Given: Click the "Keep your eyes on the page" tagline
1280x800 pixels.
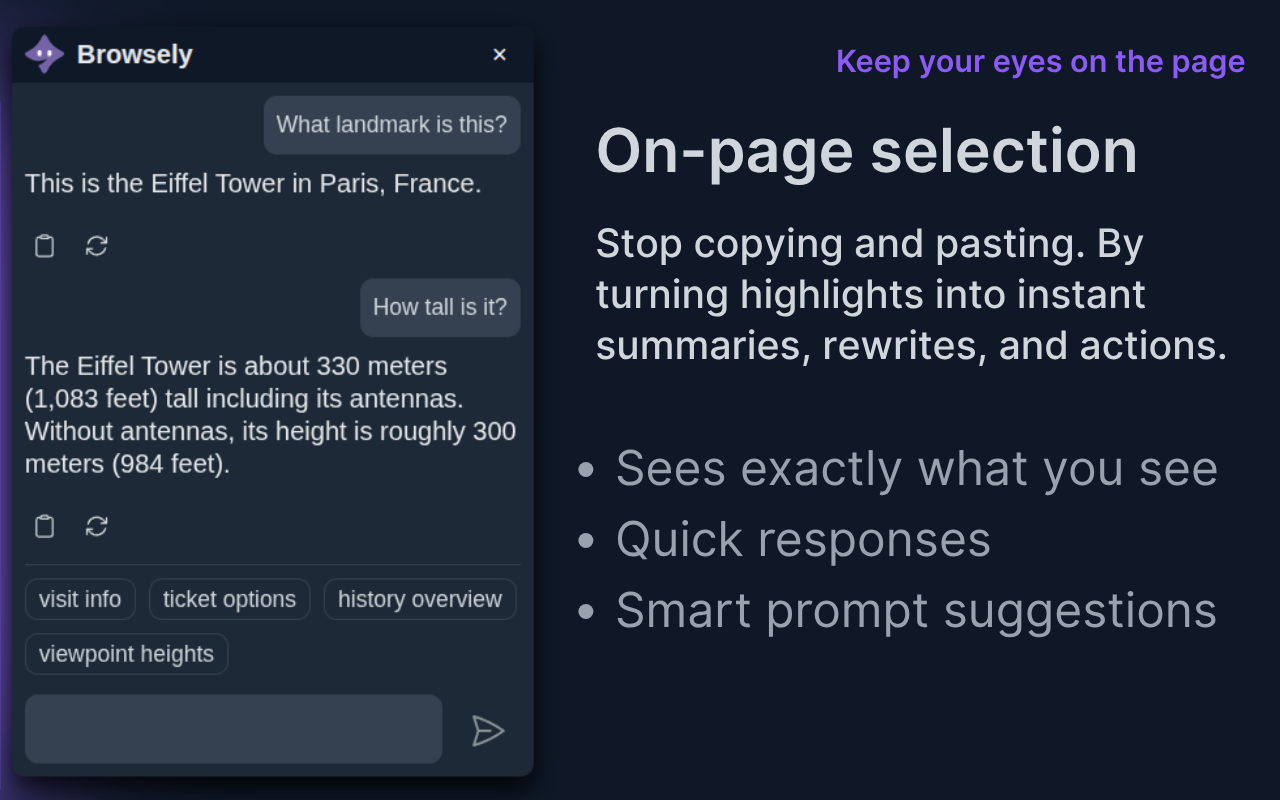Looking at the screenshot, I should (x=1040, y=61).
